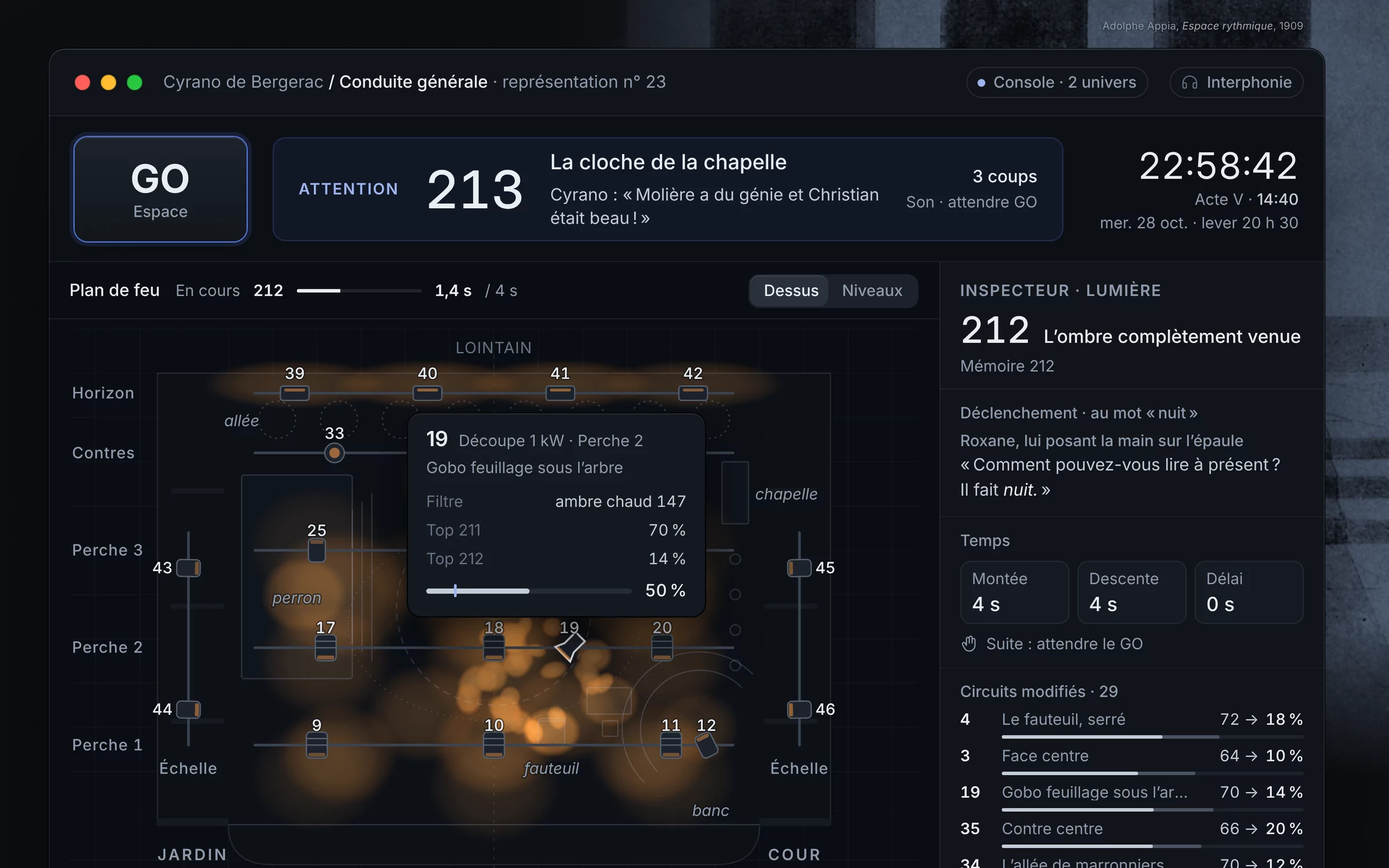Open the Interphonie headset button
Image resolution: width=1389 pixels, height=868 pixels.
[1236, 82]
